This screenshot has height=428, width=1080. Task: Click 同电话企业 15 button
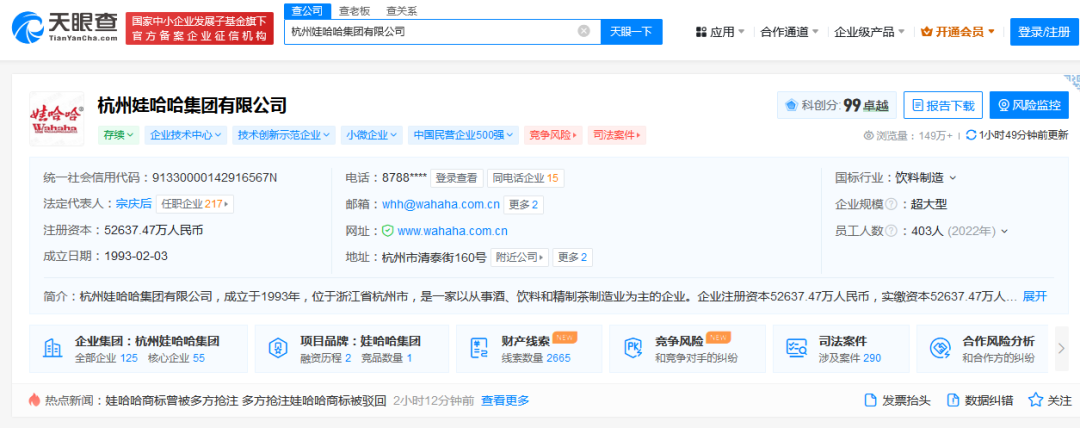tap(526, 178)
